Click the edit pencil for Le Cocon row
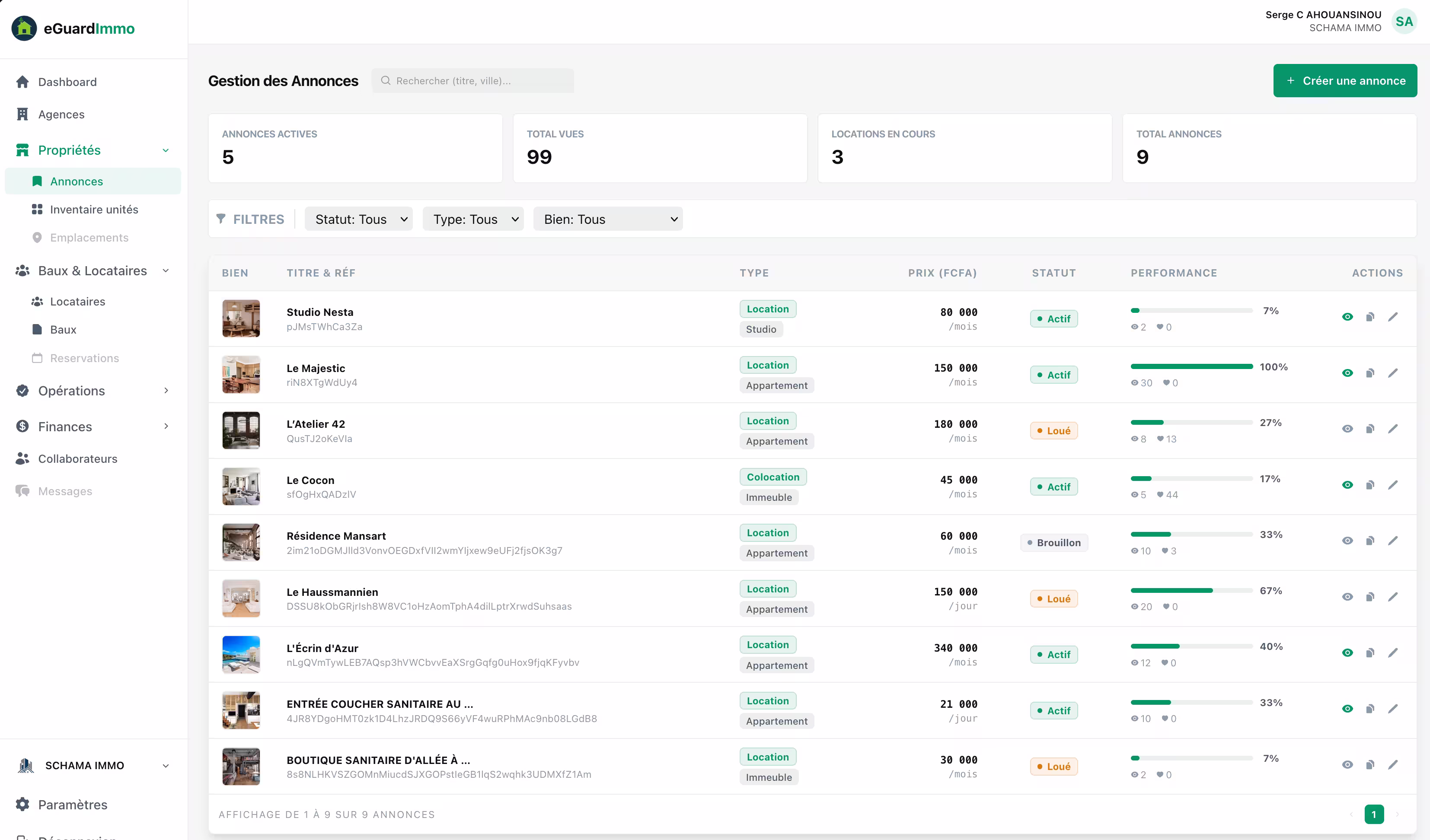The height and width of the screenshot is (840, 1430). click(1392, 485)
